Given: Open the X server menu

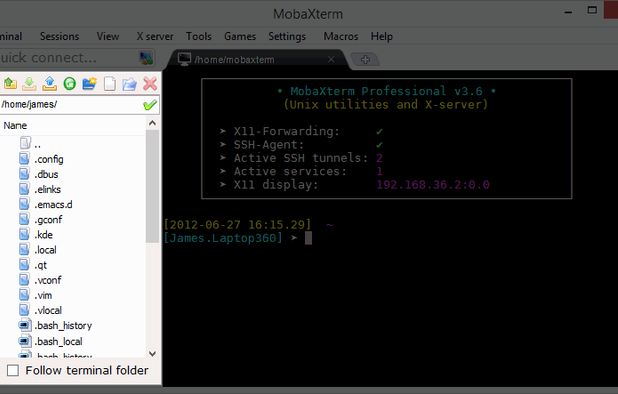Looking at the screenshot, I should point(155,36).
